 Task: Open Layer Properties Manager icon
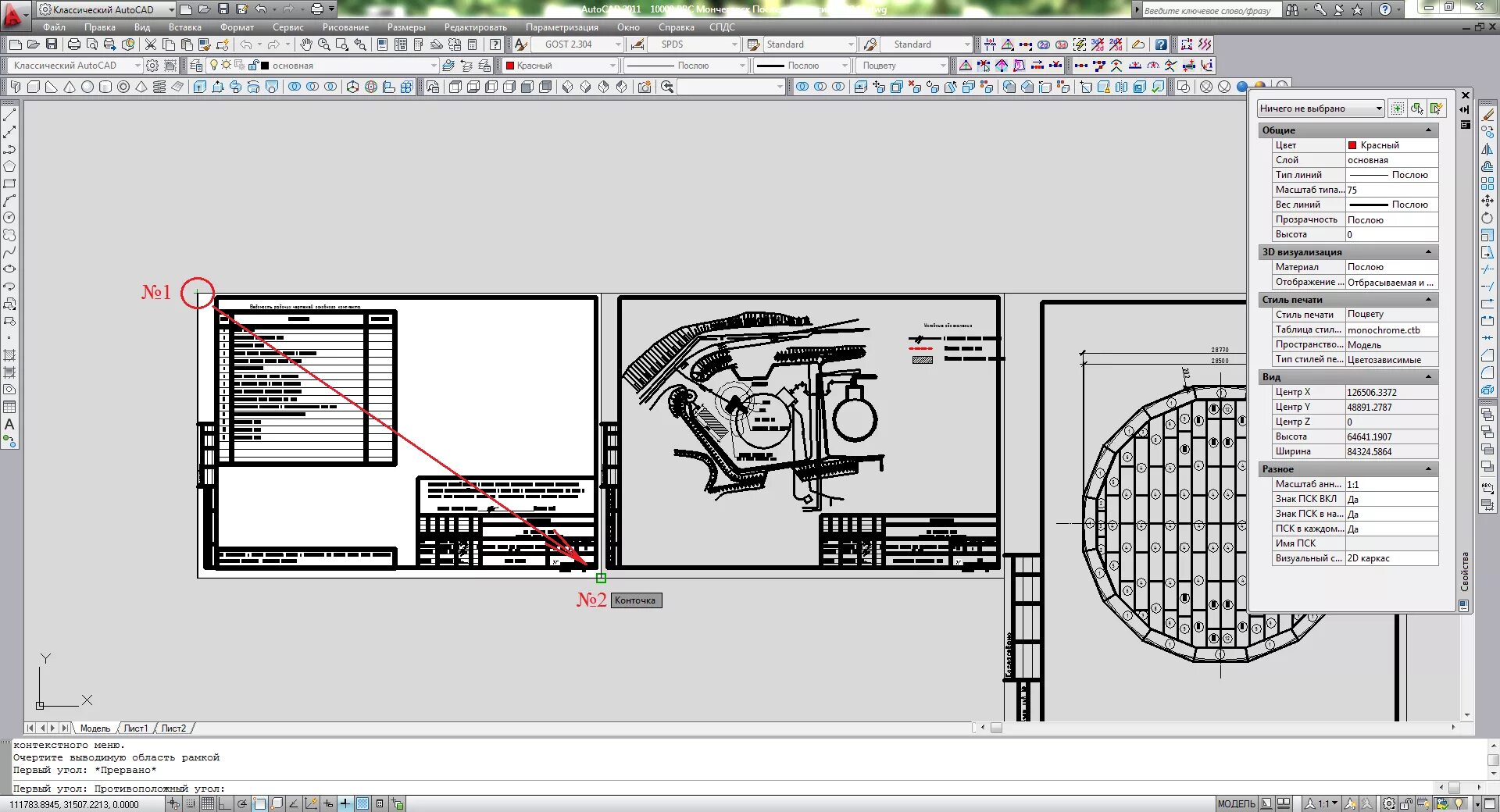pos(196,66)
